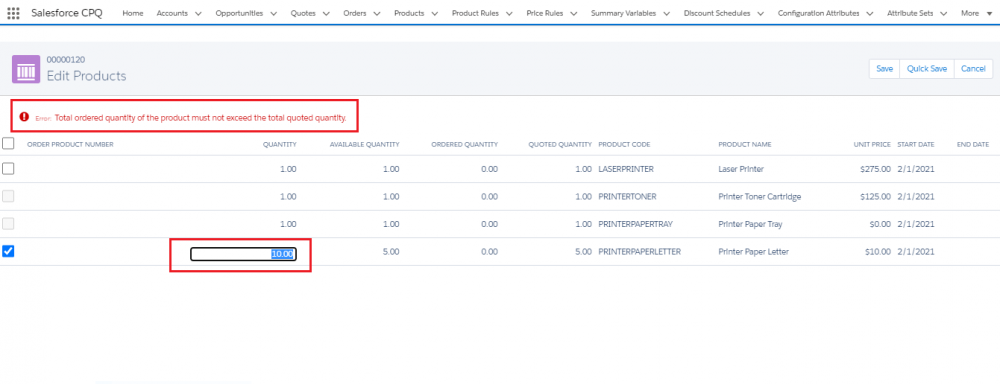Screen dimensions: 1000x384
Task: Click the Quantity column header
Action: 280,145
